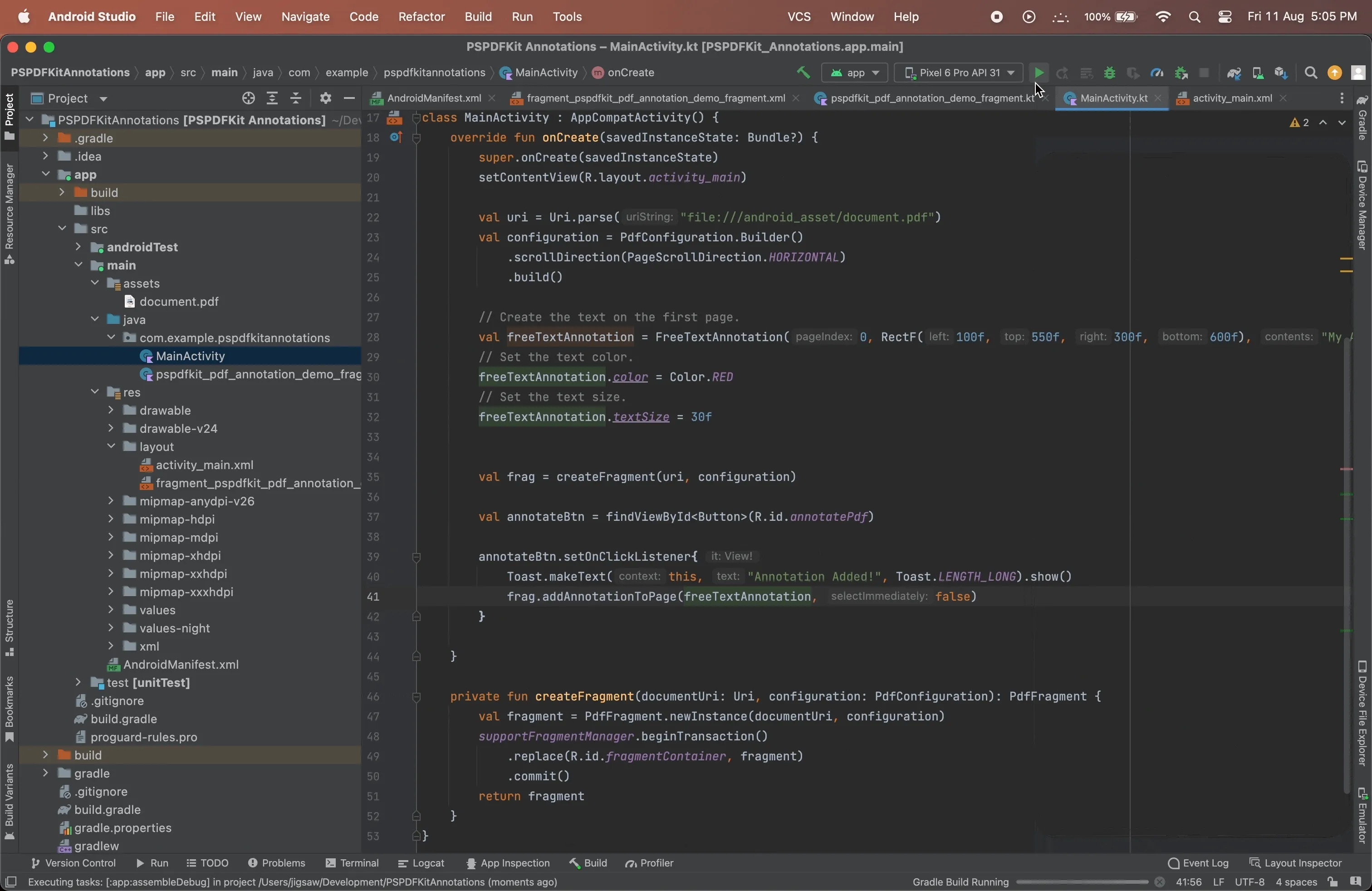Expand the drawable folder in project tree

coord(111,411)
